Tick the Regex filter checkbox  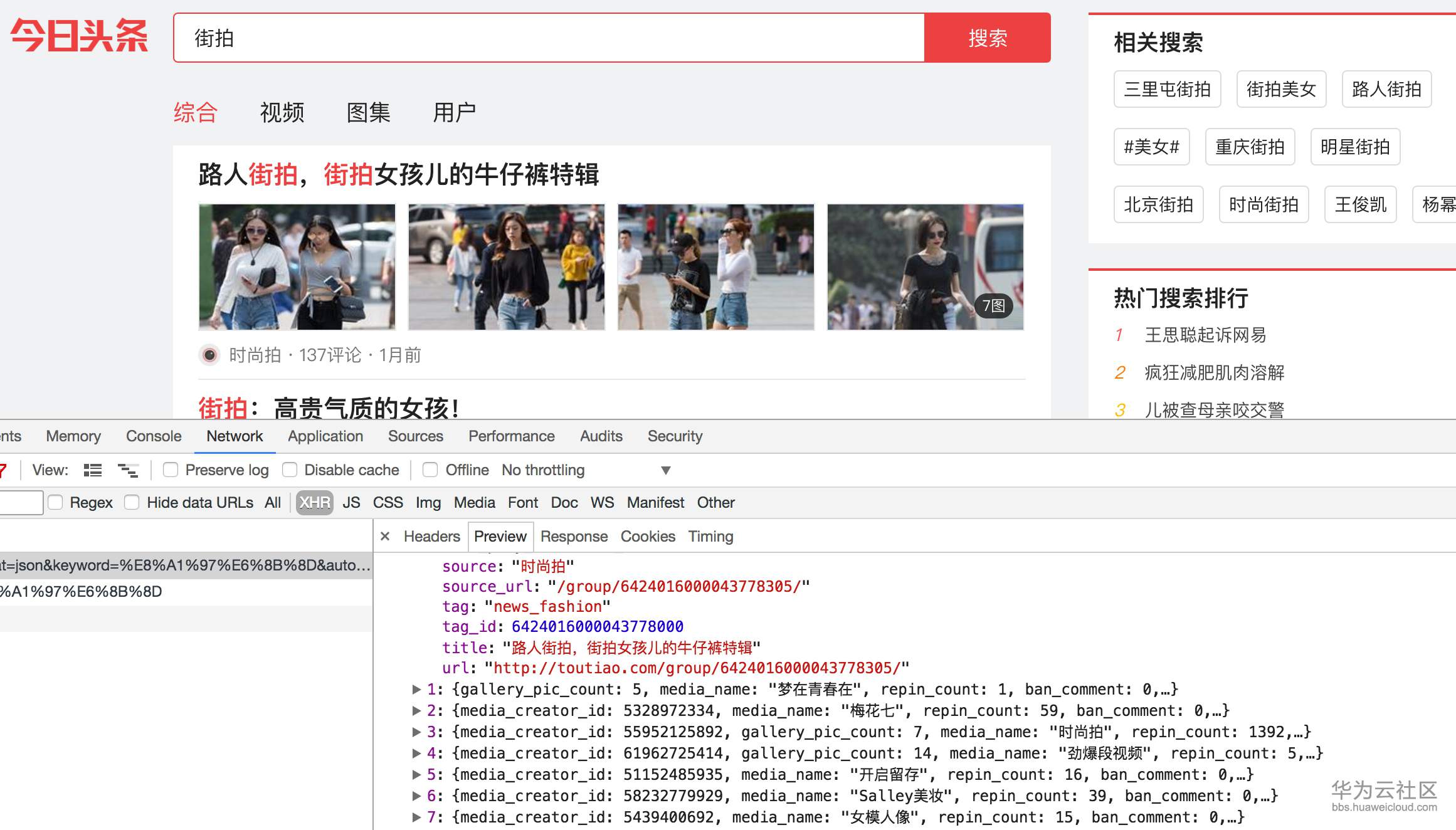pos(55,503)
